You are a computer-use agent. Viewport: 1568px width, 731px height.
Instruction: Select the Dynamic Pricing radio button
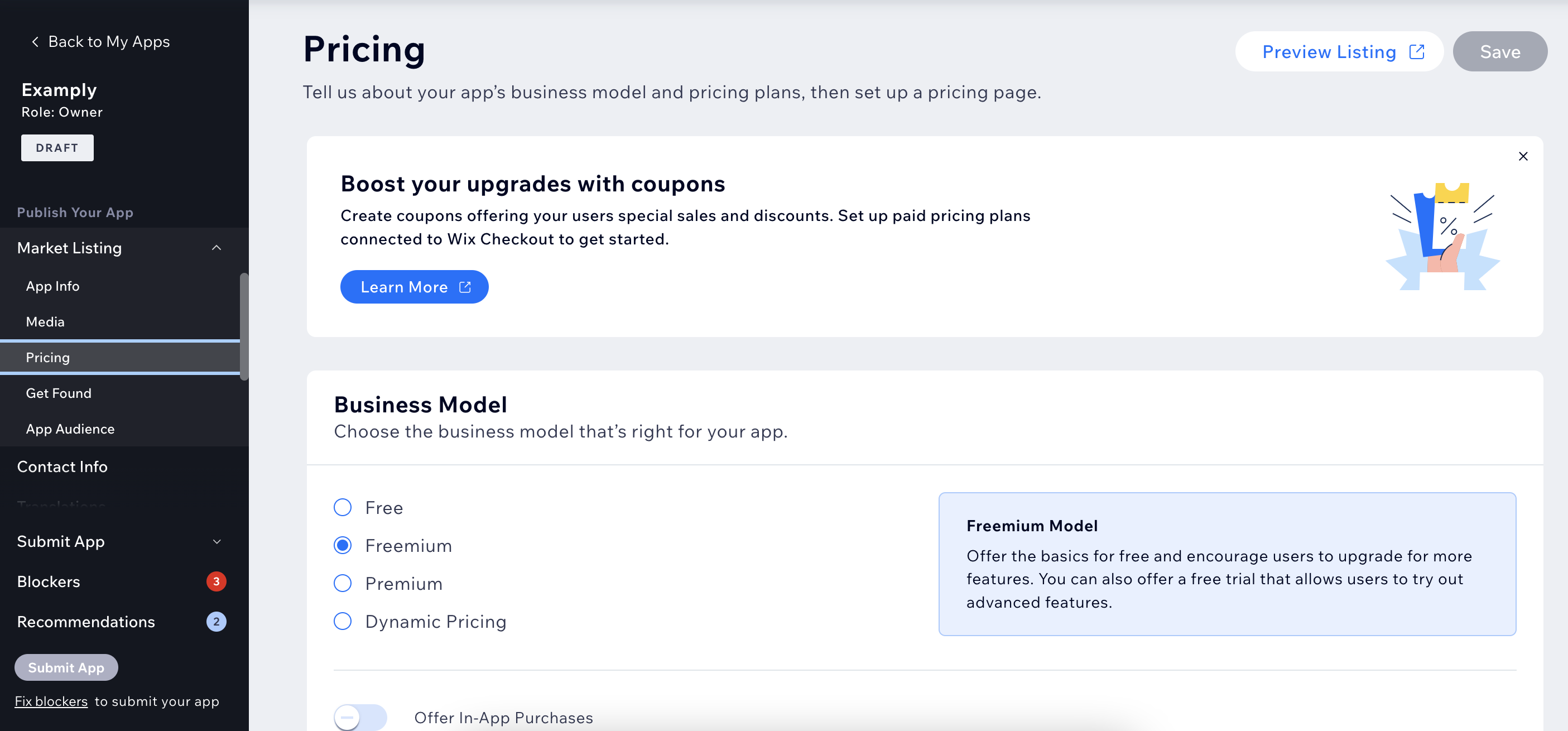342,621
